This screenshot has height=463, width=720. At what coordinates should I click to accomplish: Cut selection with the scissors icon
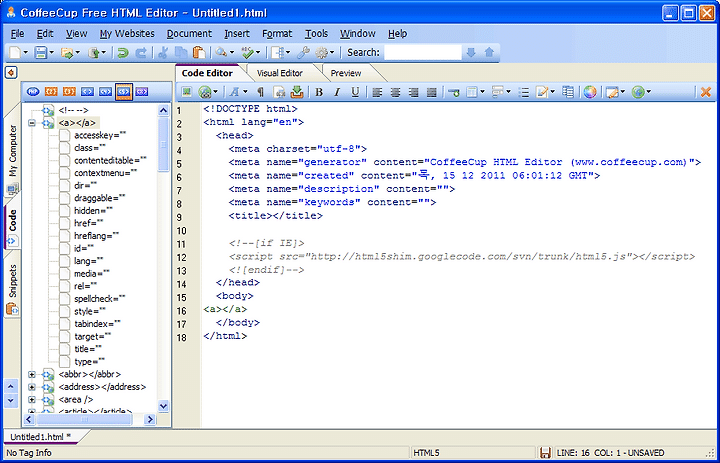[163, 53]
